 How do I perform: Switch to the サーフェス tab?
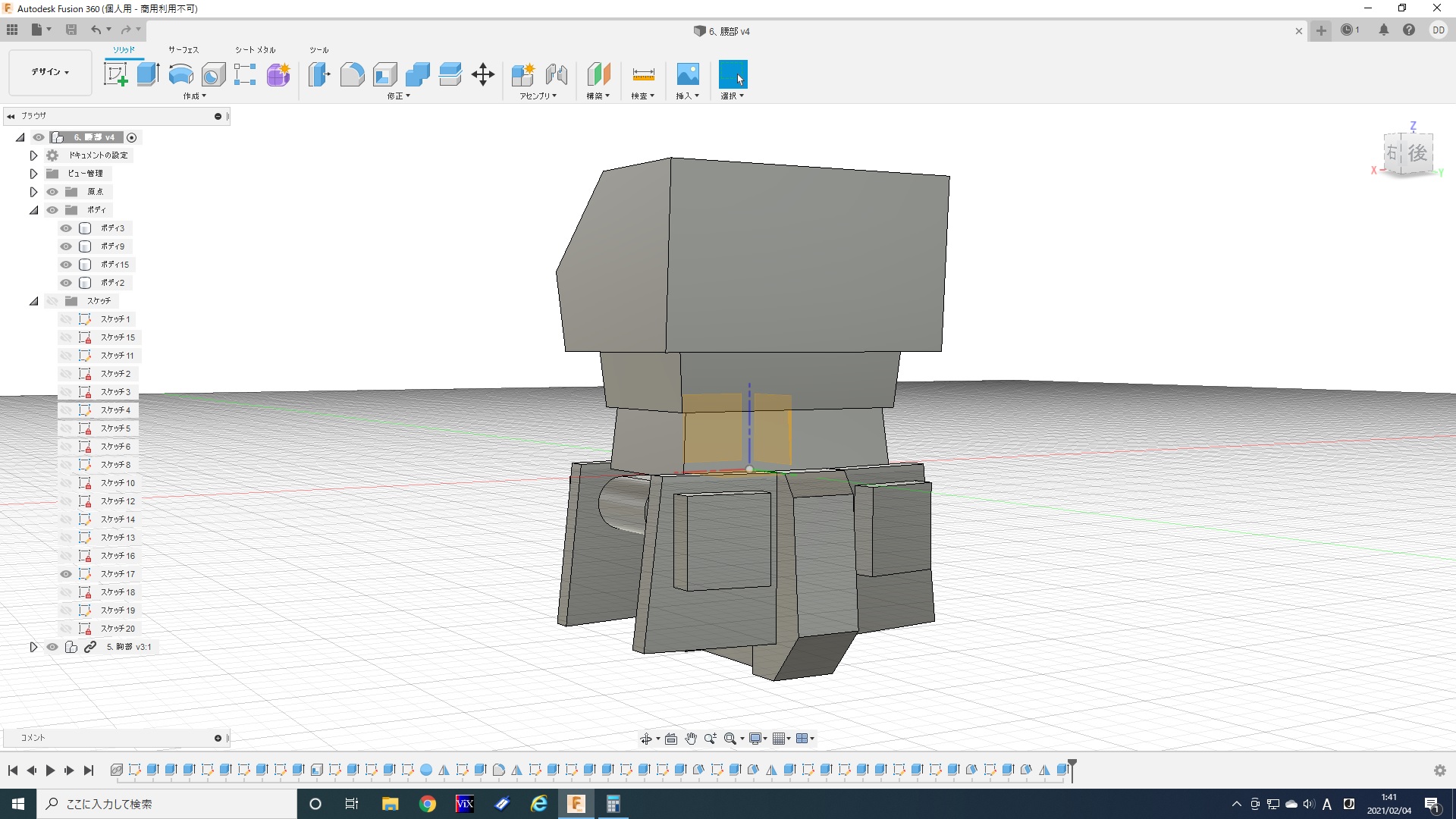(184, 50)
